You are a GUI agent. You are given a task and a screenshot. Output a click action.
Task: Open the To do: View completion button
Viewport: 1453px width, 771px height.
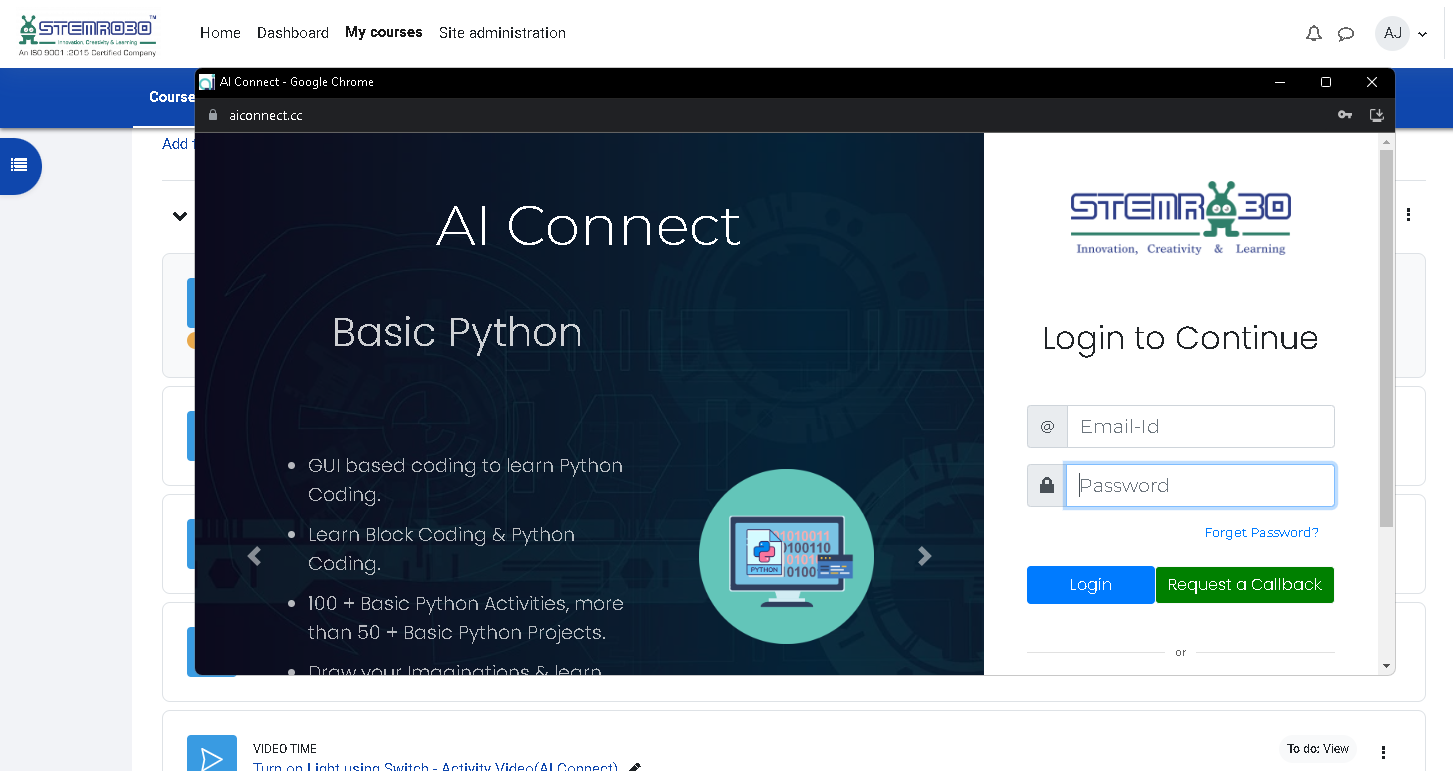[1318, 749]
